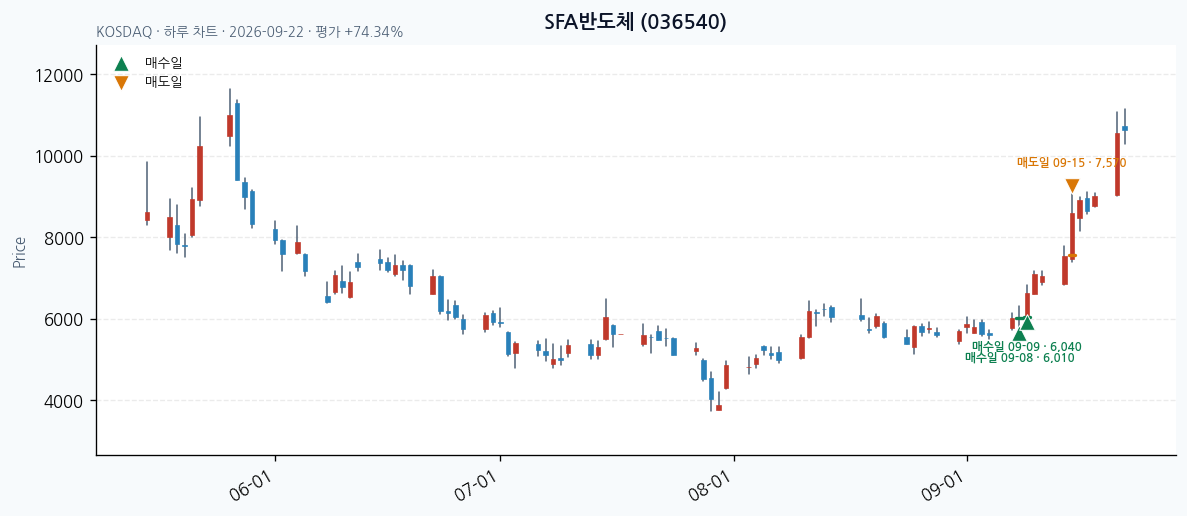The width and height of the screenshot is (1187, 516).
Task: Click the 10000 y-axis tick label
Action: point(60,157)
